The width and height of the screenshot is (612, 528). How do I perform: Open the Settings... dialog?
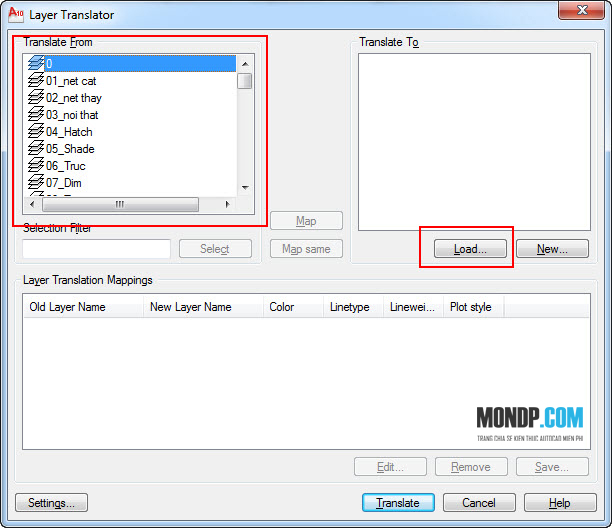coord(51,503)
